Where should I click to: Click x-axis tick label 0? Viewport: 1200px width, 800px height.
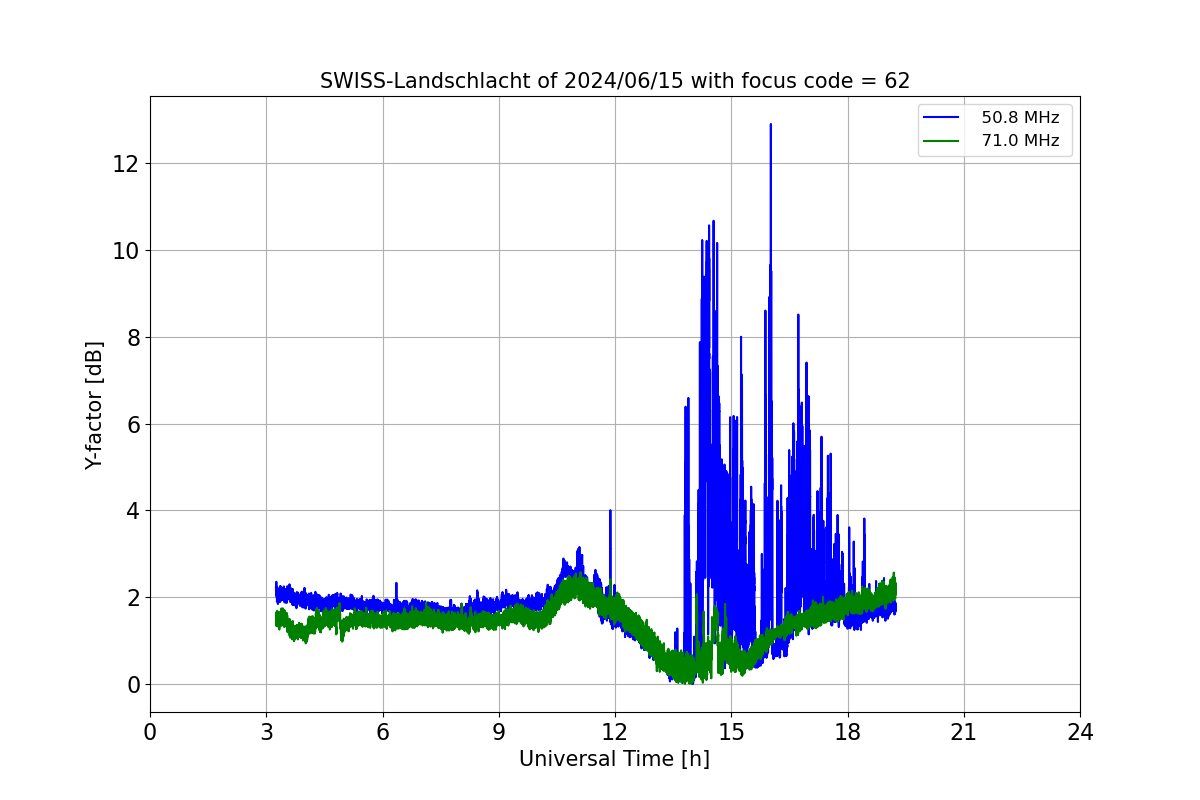(150, 732)
